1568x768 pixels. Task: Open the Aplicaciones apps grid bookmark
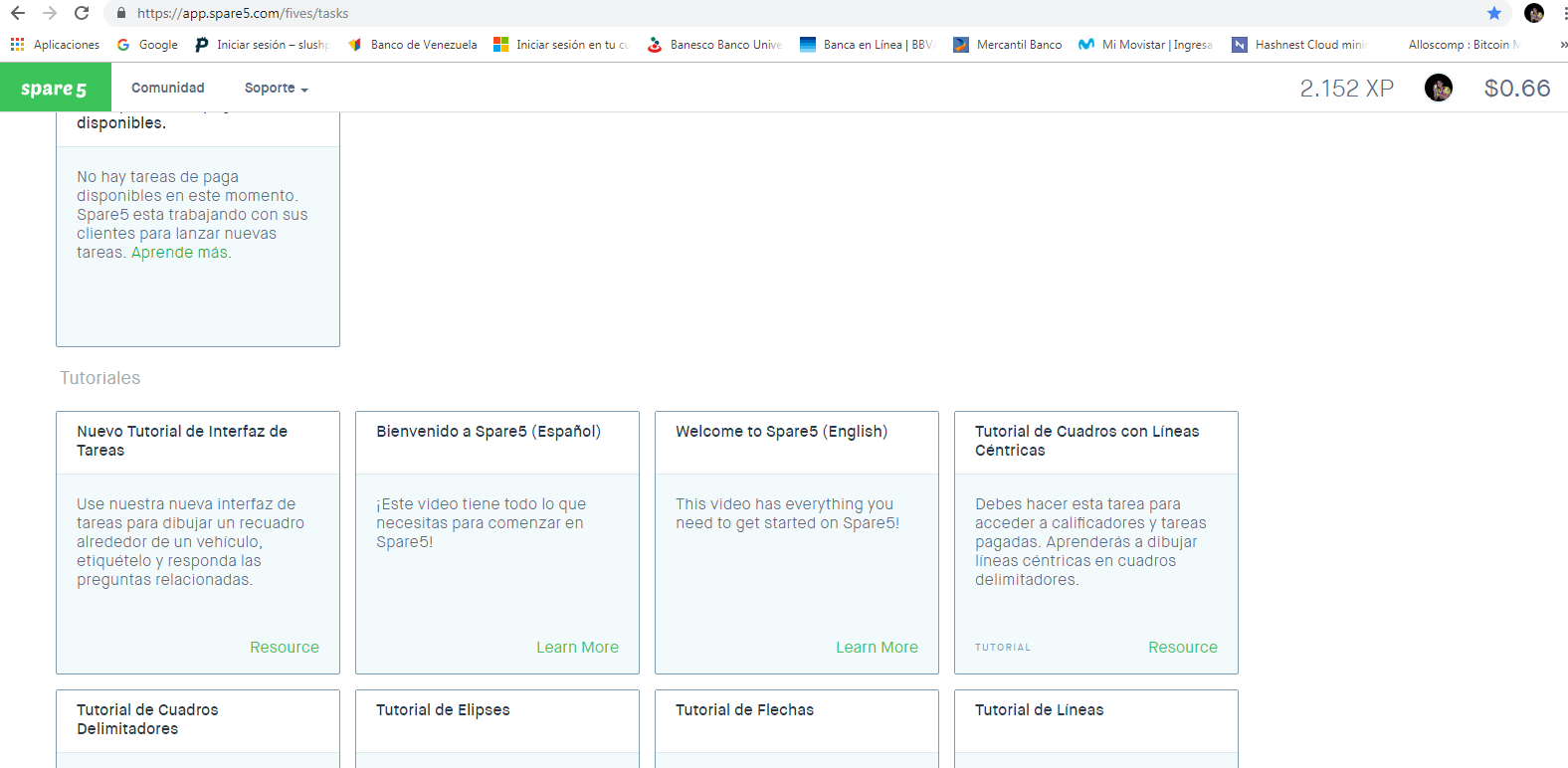(x=56, y=45)
